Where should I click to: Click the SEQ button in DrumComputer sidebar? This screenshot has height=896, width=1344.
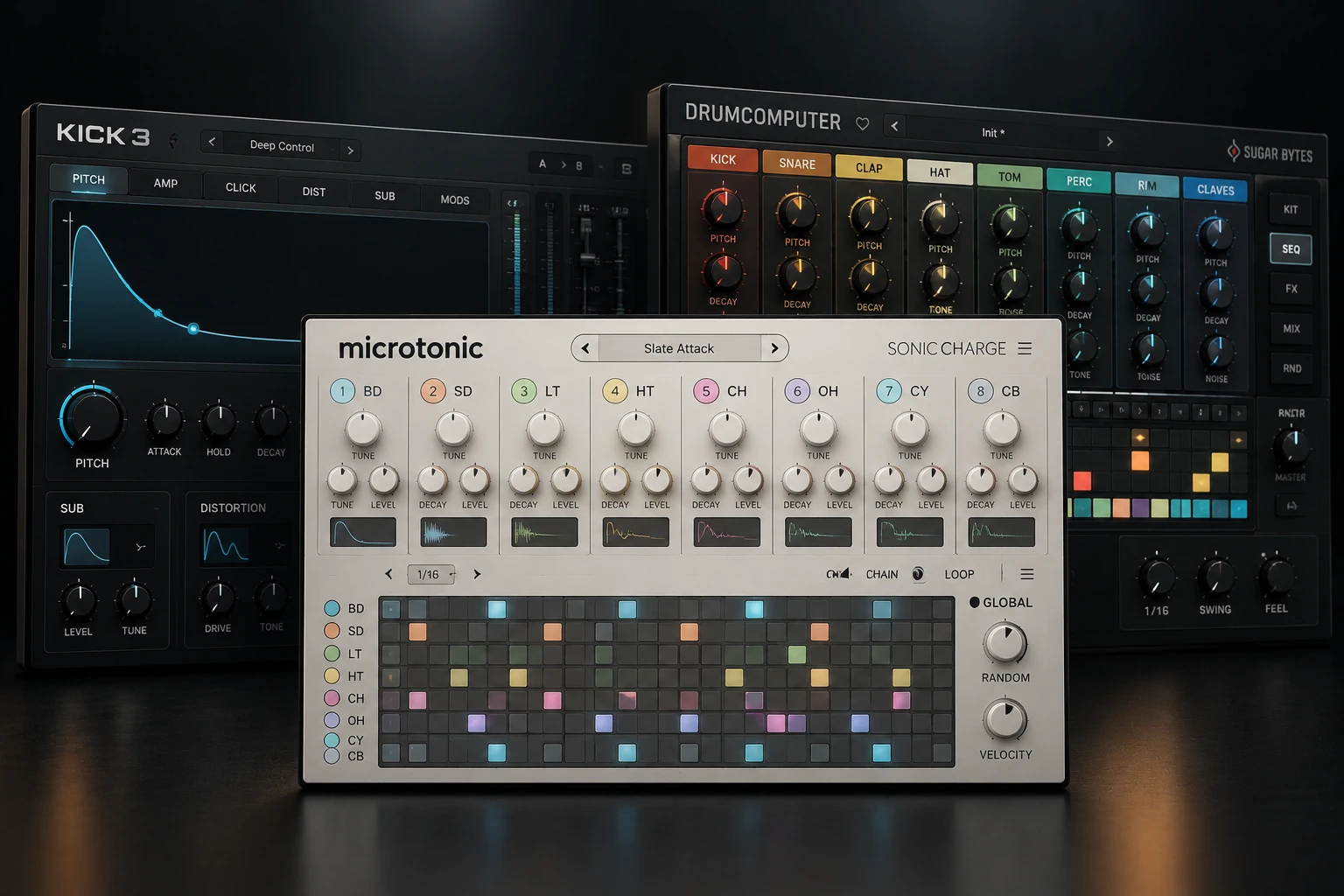tap(1291, 248)
